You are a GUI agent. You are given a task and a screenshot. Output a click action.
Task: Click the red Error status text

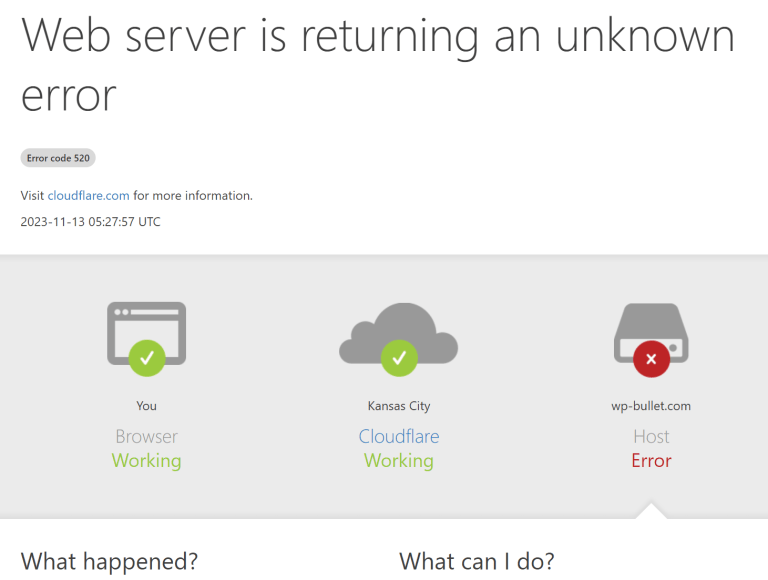651,461
